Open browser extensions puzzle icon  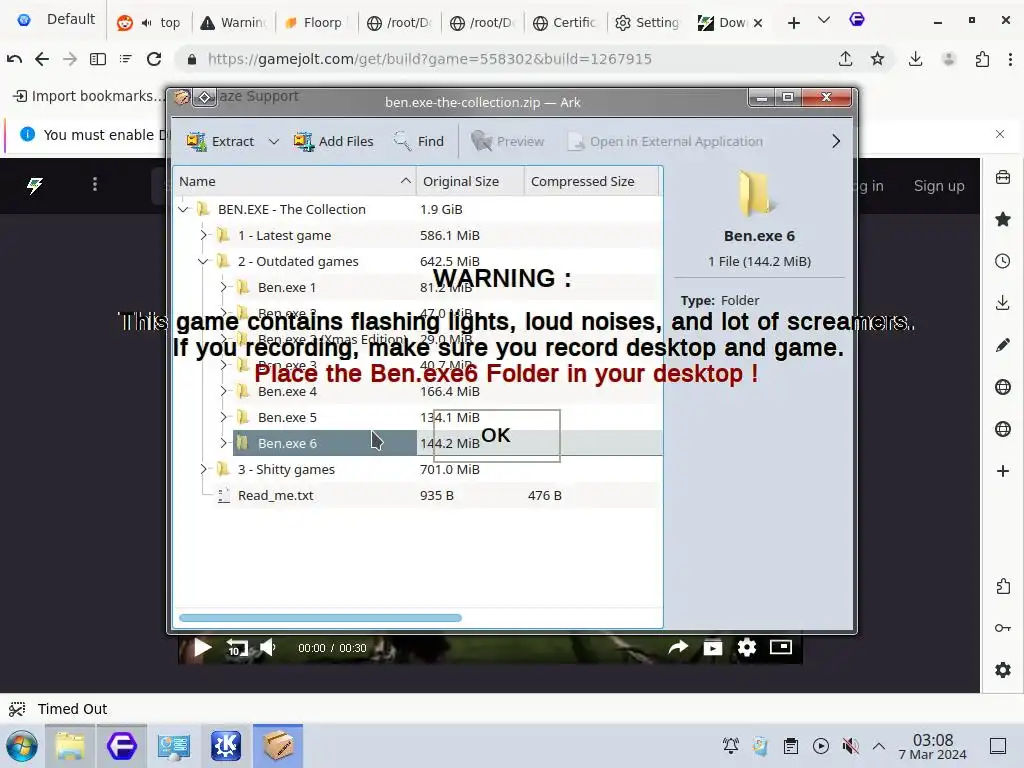(982, 59)
